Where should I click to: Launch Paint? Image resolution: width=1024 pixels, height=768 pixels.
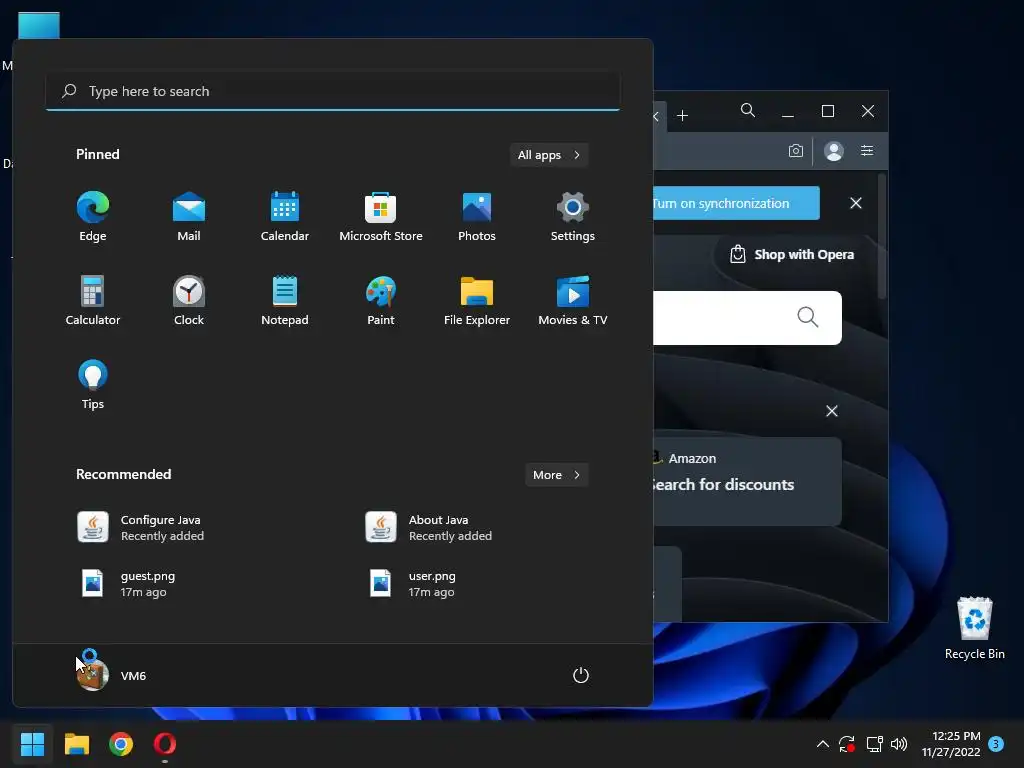click(381, 300)
